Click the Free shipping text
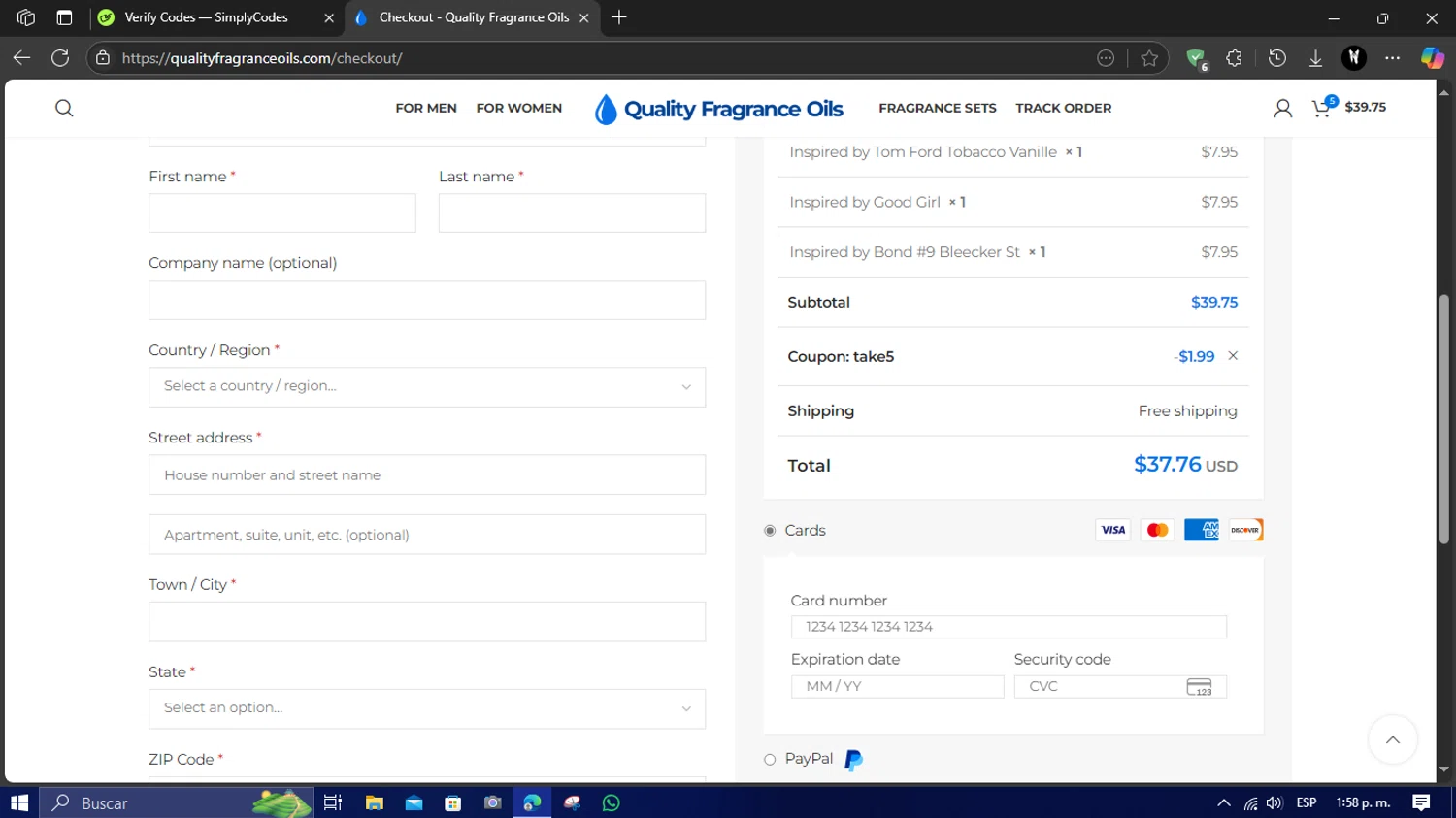The height and width of the screenshot is (818, 1456). tap(1187, 411)
